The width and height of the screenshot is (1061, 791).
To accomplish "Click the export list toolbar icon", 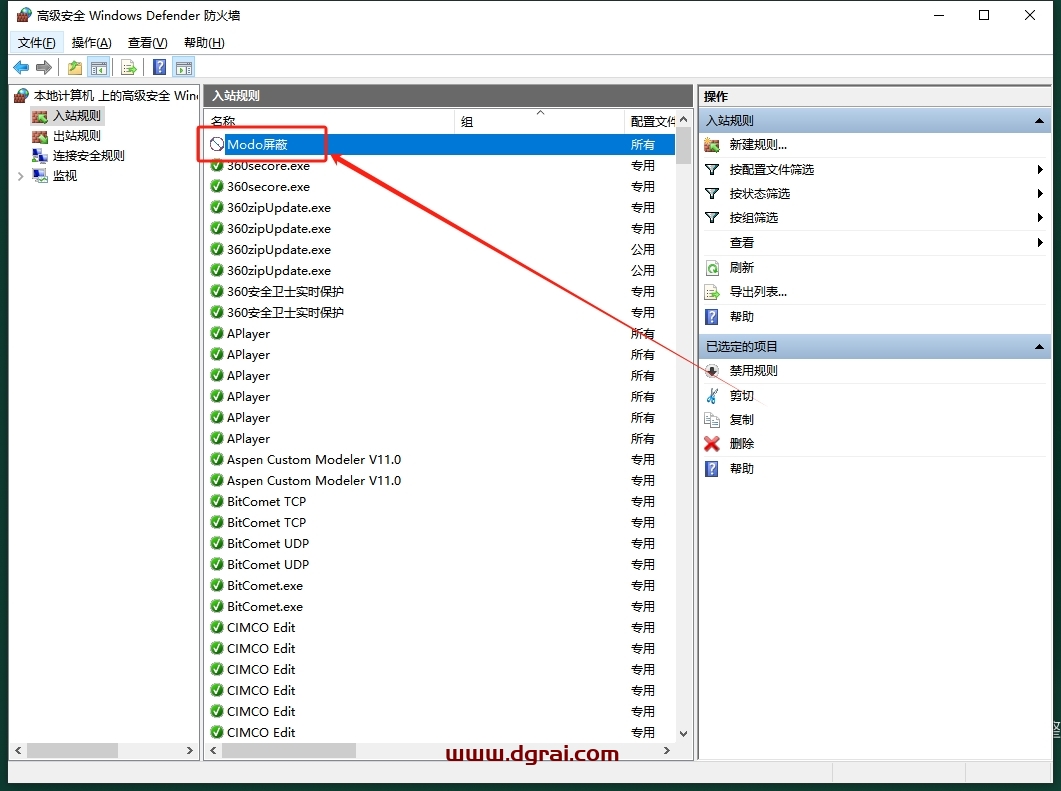I will point(129,67).
